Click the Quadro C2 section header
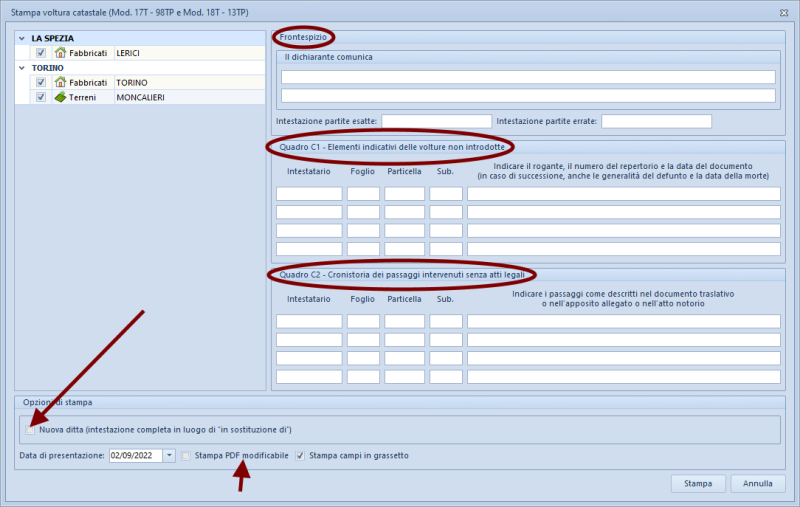Screen dimensions: 800x507 pyautogui.click(x=402, y=274)
